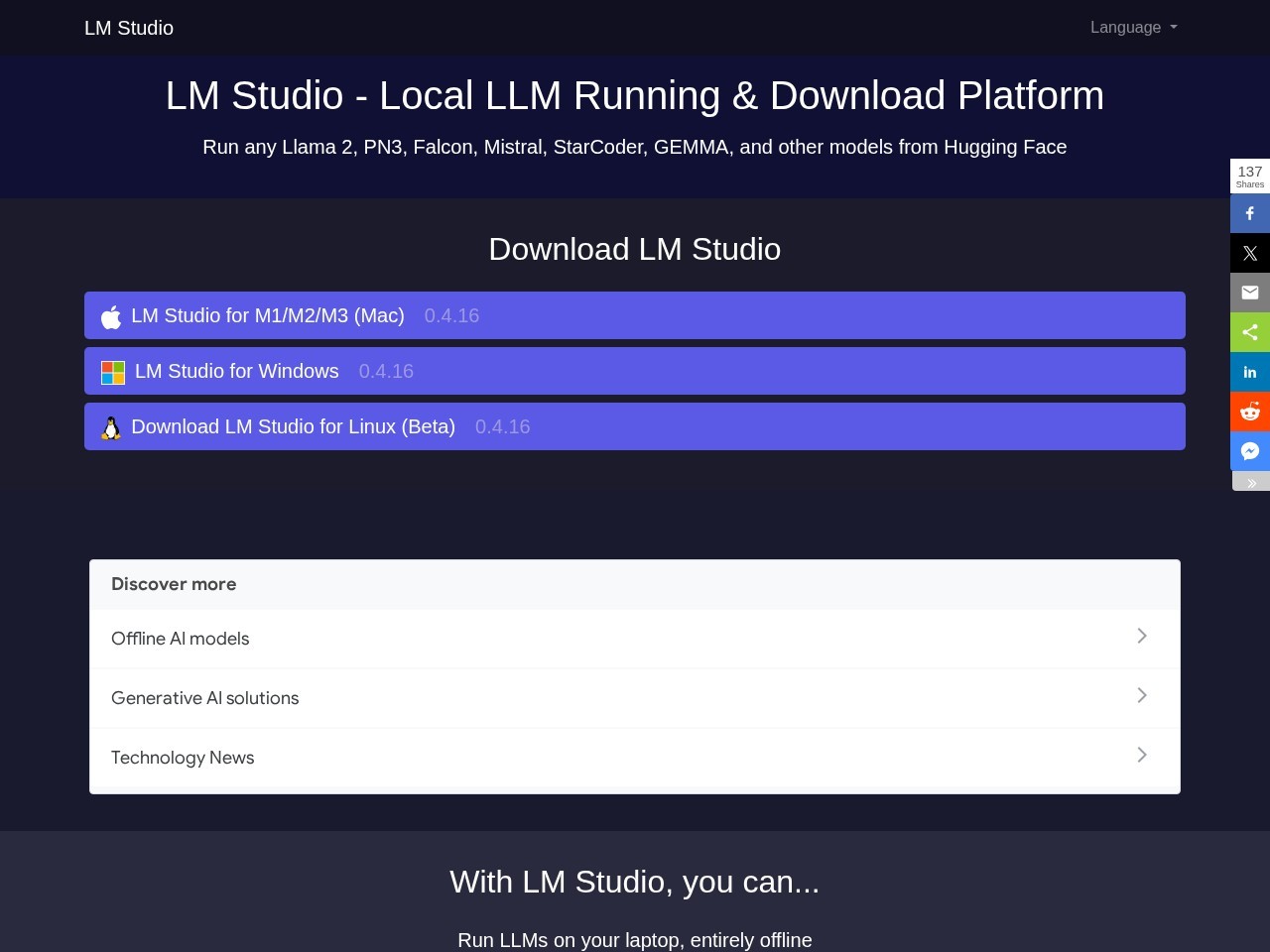Screen dimensions: 1270x952
Task: Download LM Studio for M1/M2/M3 Mac
Action: point(635,315)
